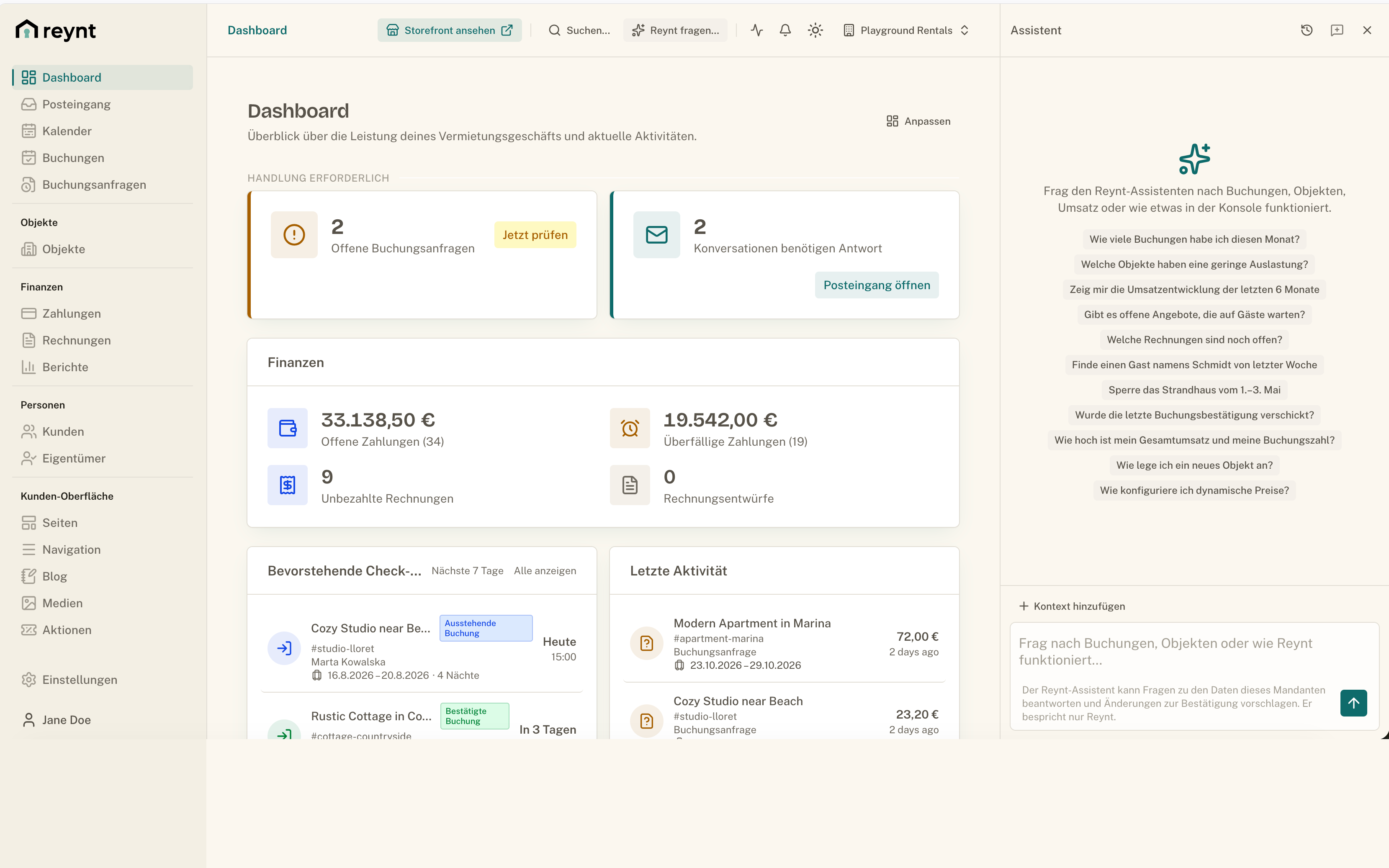Click suggestion Wie hoch ist mein Gesamtumsatz
1389x868 pixels.
1194,440
